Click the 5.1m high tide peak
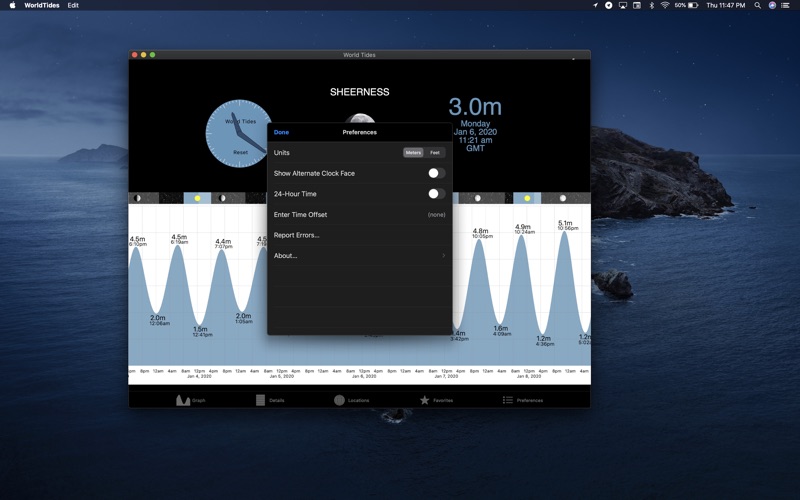This screenshot has height=500, width=800. tap(565, 233)
